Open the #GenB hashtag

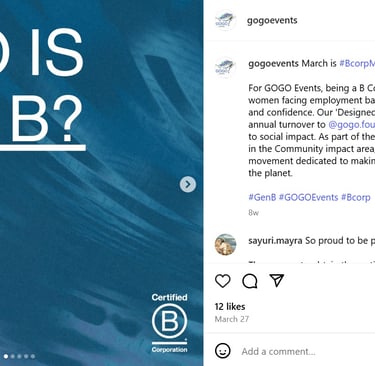pyautogui.click(x=262, y=197)
